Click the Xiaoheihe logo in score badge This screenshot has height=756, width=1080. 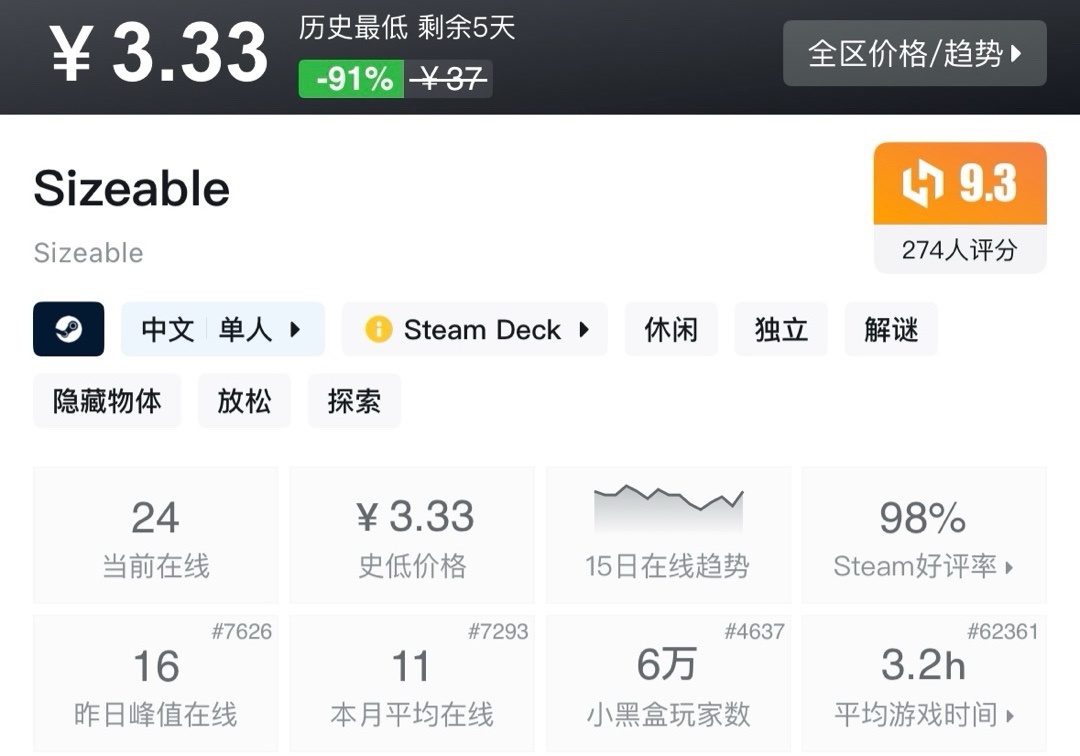pyautogui.click(x=922, y=184)
